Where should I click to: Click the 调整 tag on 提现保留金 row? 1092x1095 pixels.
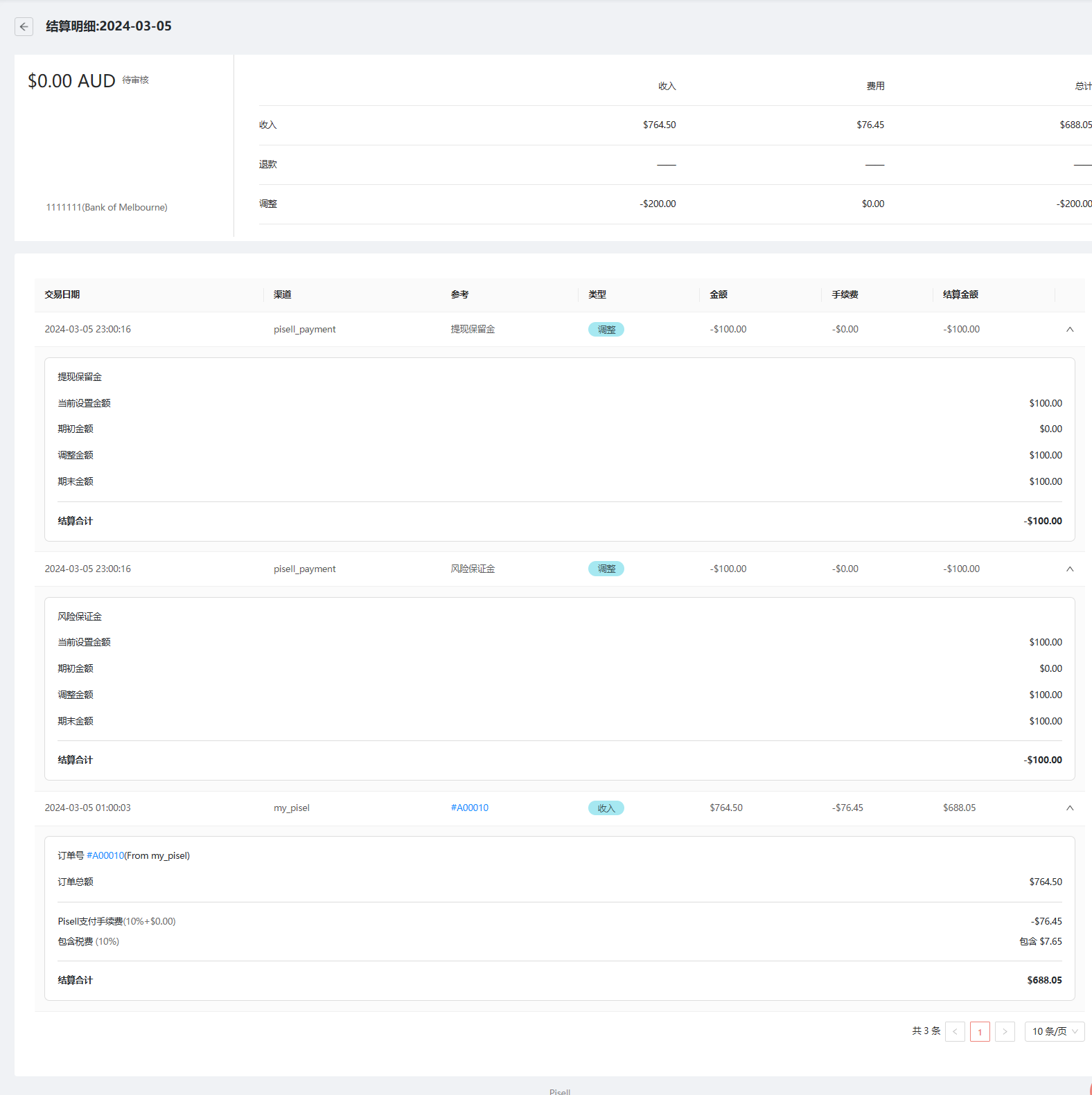(606, 330)
